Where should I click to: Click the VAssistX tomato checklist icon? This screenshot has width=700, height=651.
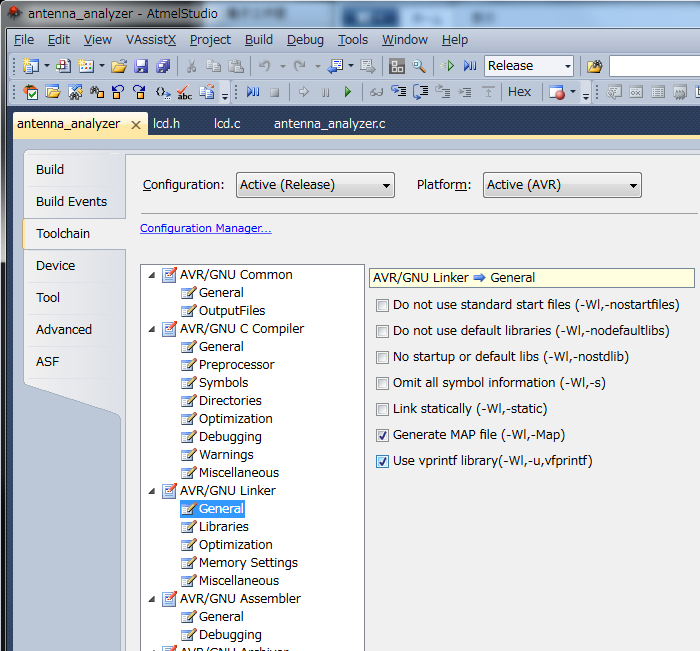pos(31,92)
